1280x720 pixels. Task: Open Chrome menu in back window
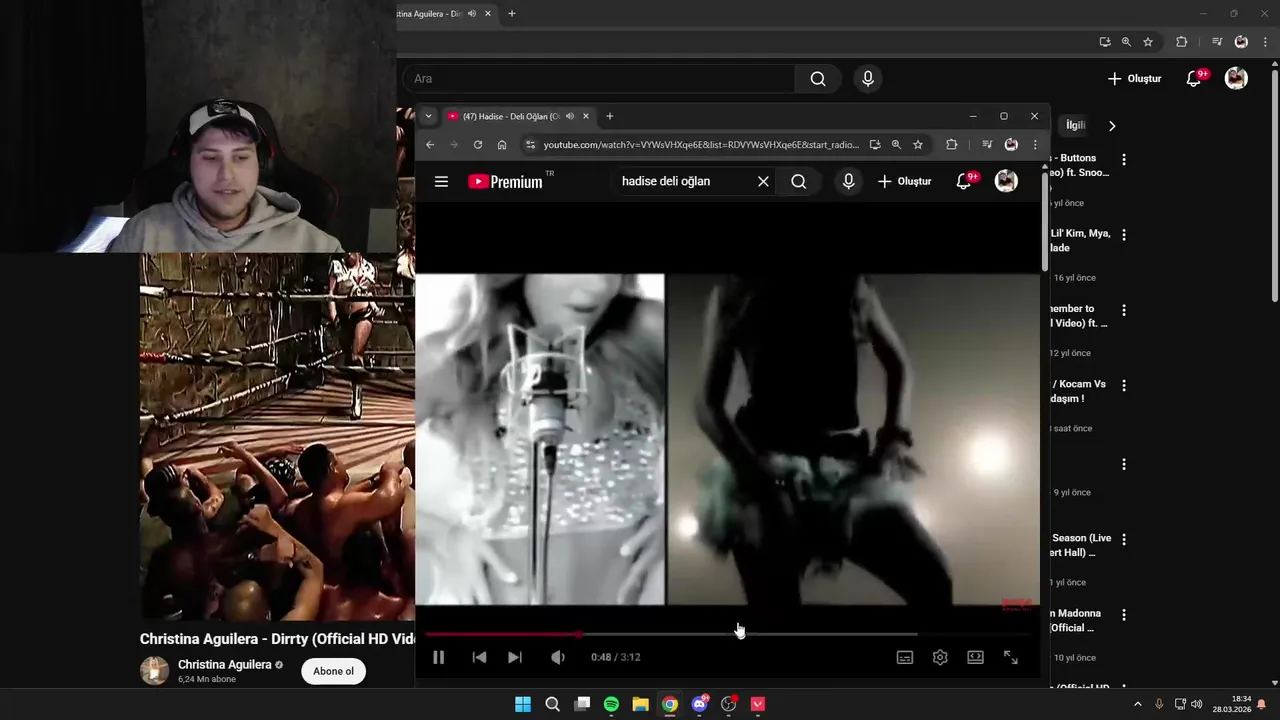[1265, 42]
